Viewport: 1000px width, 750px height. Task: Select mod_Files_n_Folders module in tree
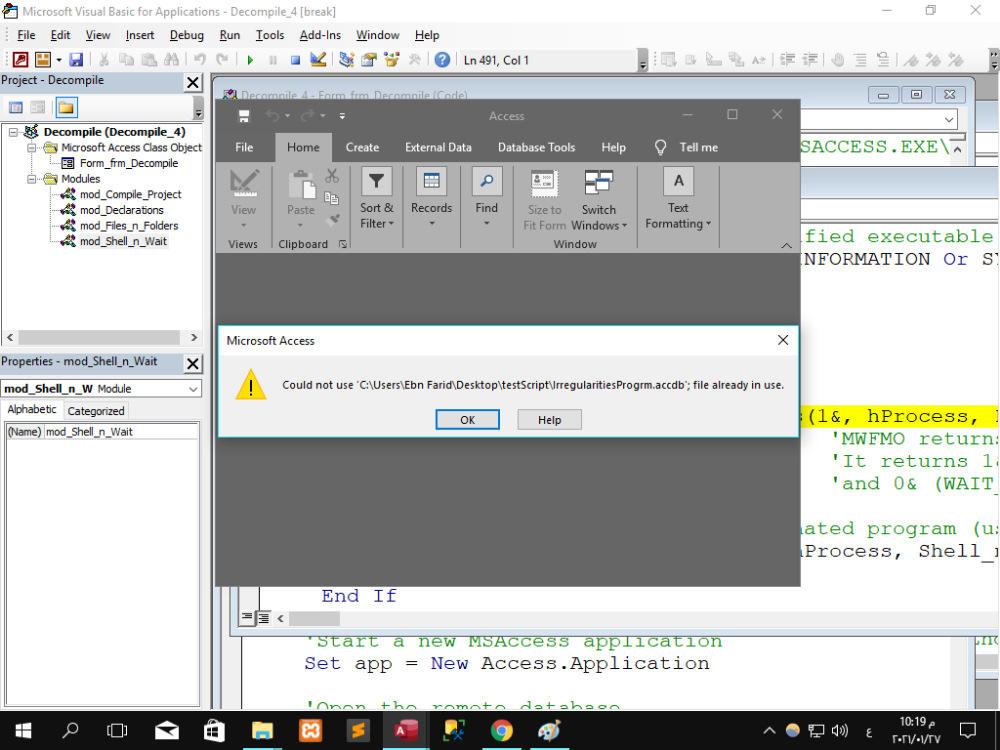(x=129, y=226)
